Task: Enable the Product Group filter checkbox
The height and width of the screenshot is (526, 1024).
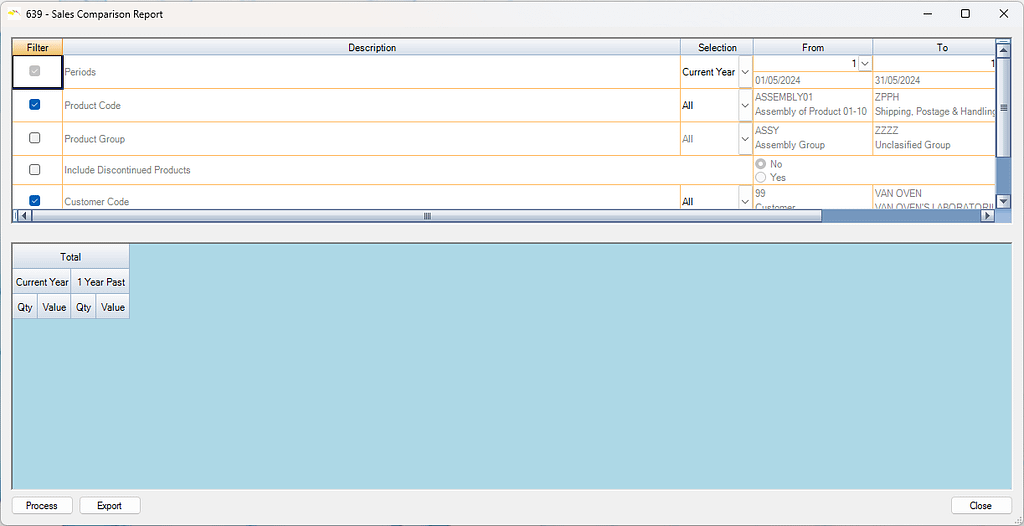Action: coord(35,138)
